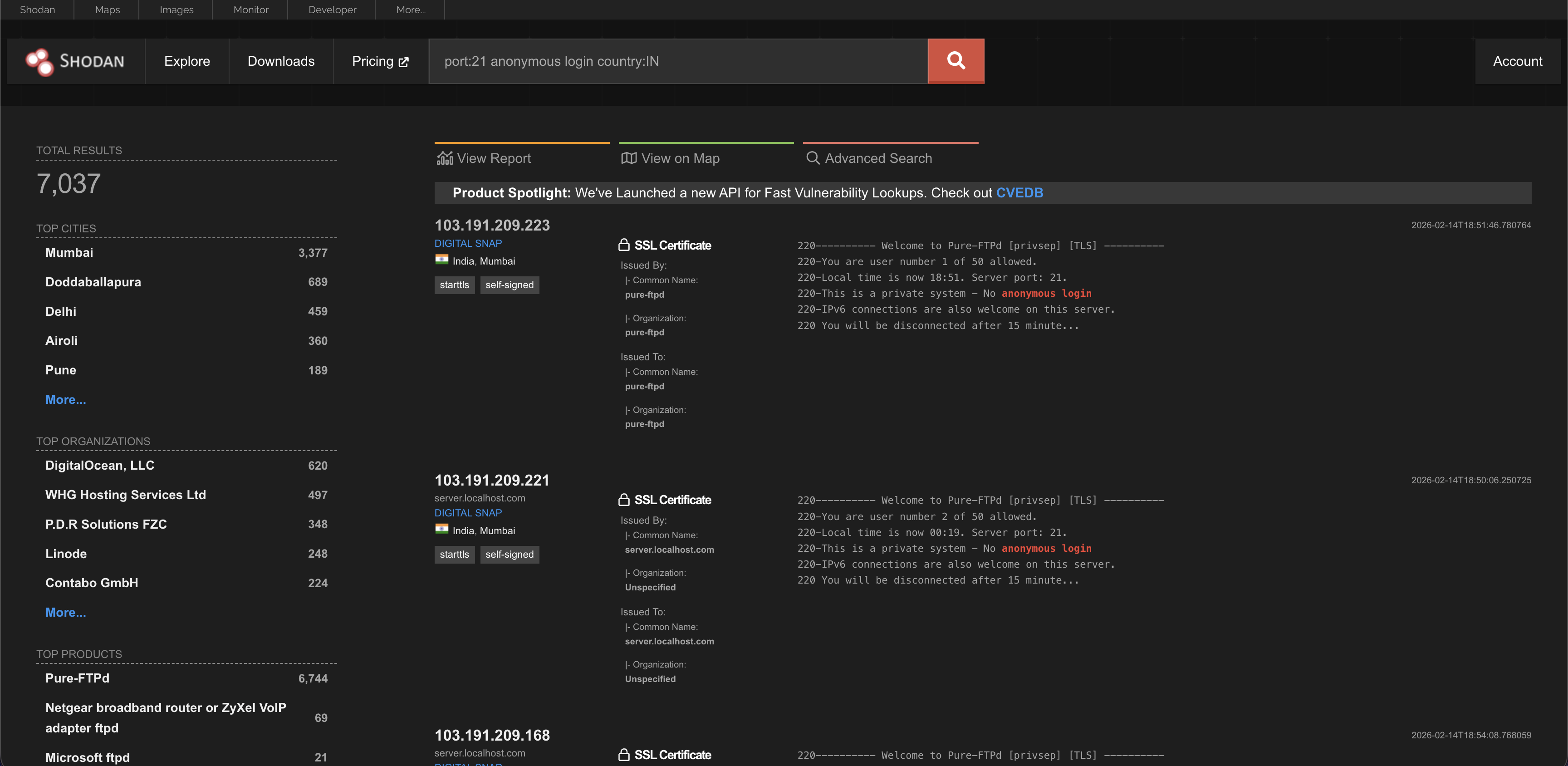Expand More... under Top Cities
The height and width of the screenshot is (766, 1568).
click(66, 399)
